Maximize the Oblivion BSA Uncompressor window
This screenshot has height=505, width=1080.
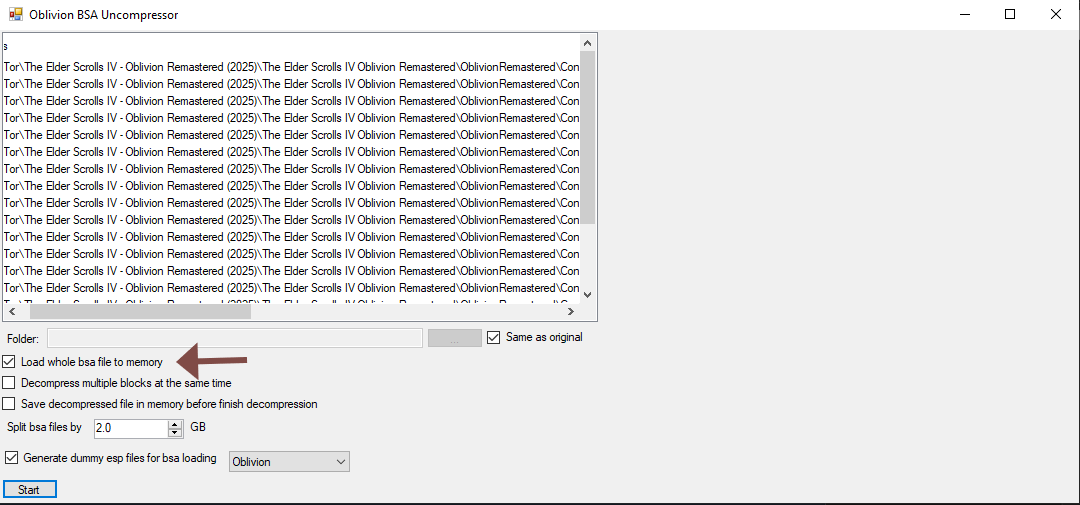tap(1010, 14)
